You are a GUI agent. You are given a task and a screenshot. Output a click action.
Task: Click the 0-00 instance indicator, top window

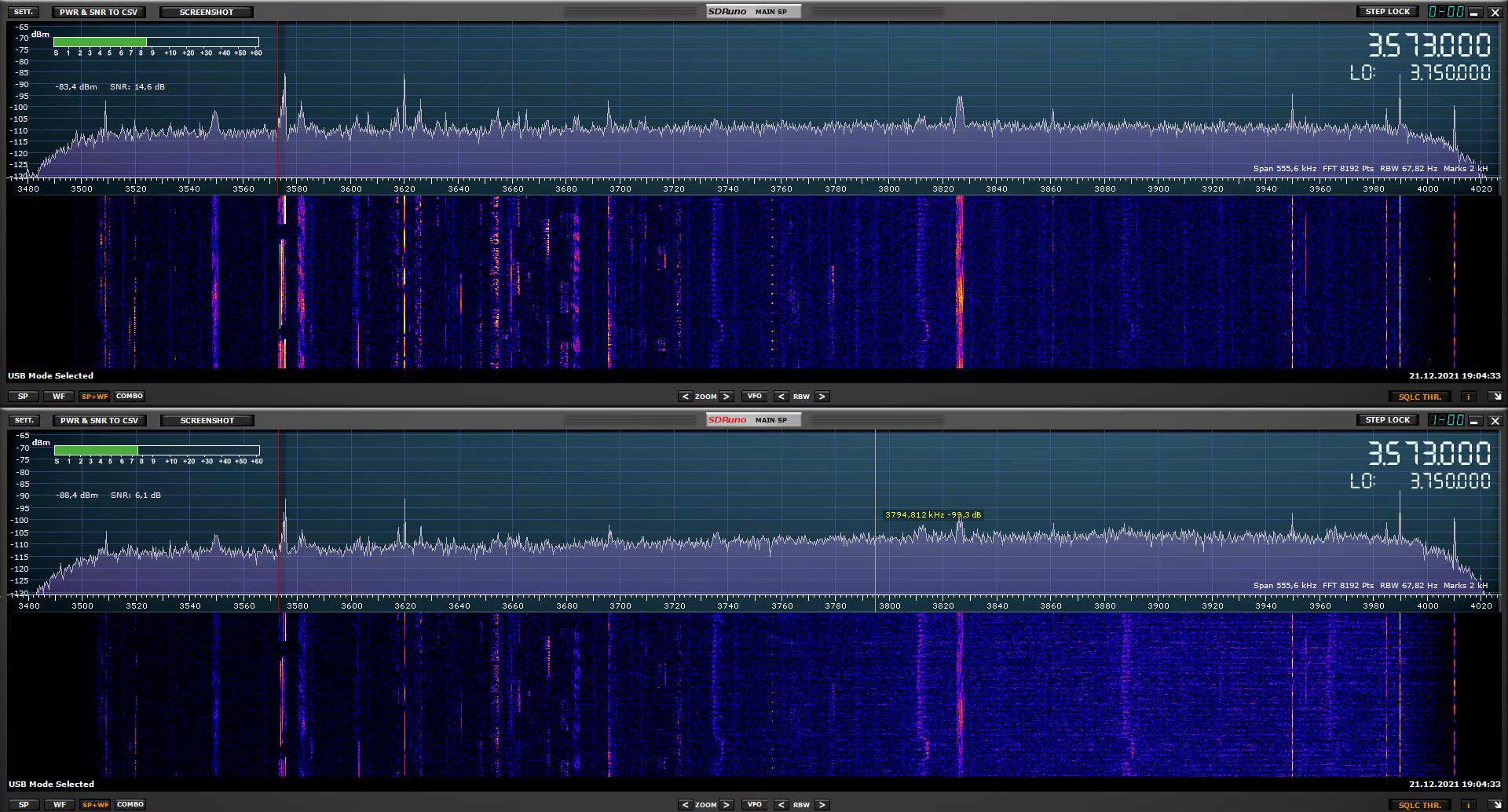coord(1446,12)
